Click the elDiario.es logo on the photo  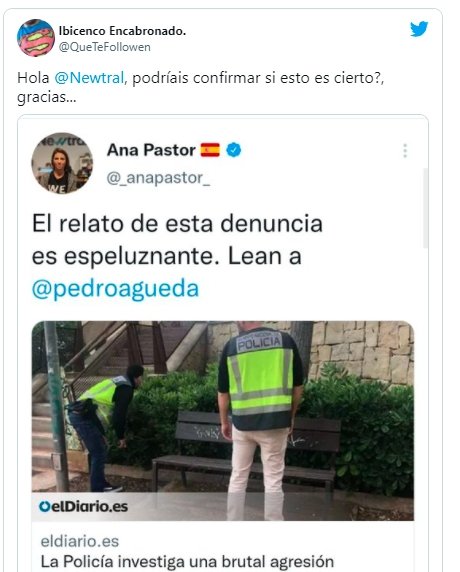click(84, 506)
